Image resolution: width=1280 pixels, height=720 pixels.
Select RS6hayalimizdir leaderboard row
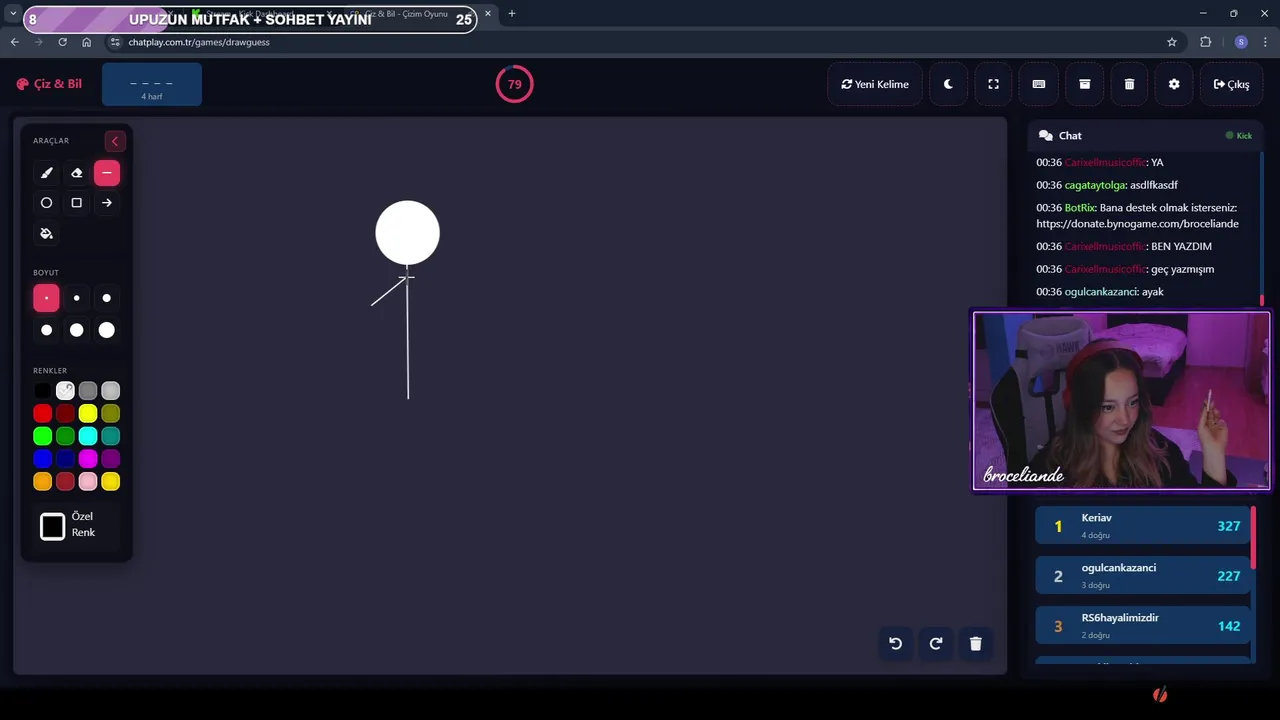tap(1143, 625)
